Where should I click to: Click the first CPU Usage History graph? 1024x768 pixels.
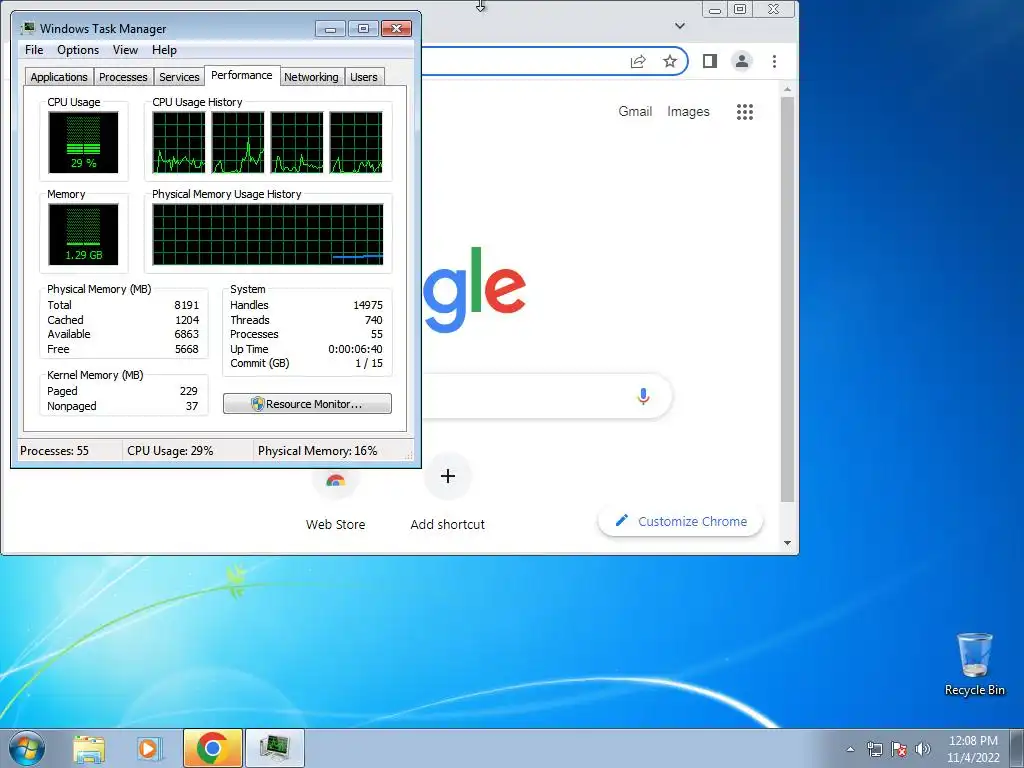point(178,142)
